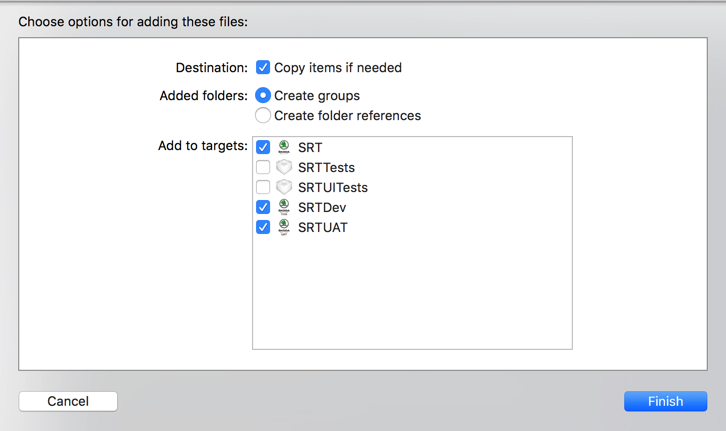The image size is (726, 431).
Task: Select the SRTUITests row name label
Action: (333, 187)
